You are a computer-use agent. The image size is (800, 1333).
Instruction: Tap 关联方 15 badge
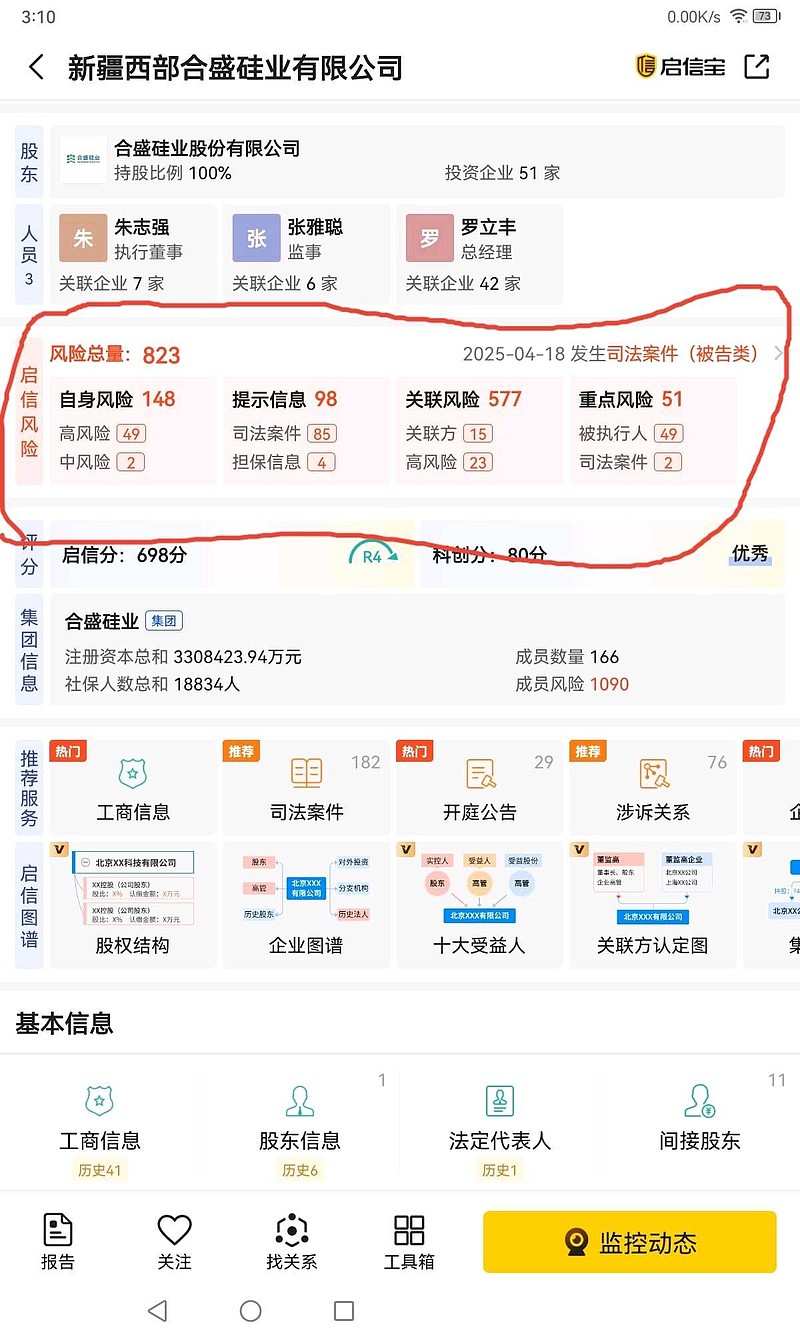coord(478,434)
